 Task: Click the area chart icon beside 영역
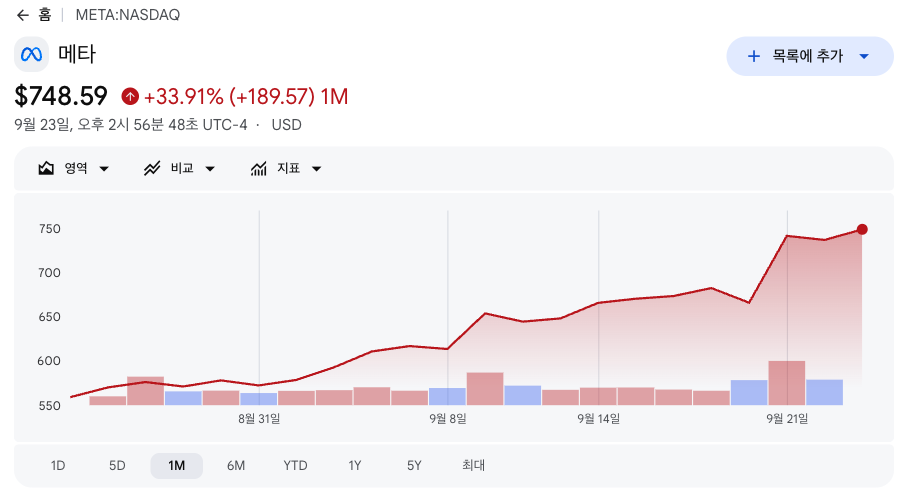point(46,168)
